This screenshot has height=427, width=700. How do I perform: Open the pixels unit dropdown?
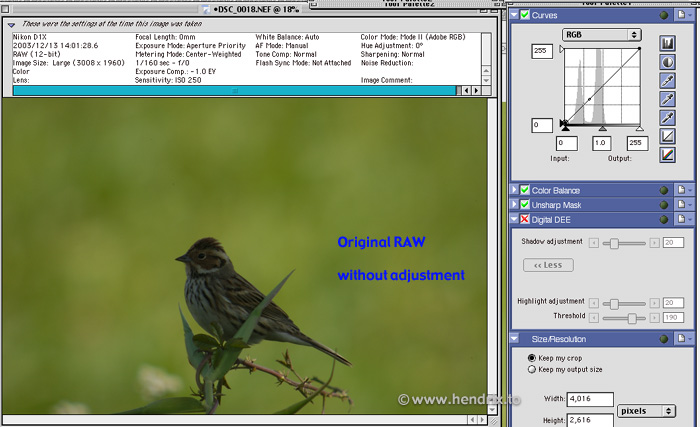(646, 411)
